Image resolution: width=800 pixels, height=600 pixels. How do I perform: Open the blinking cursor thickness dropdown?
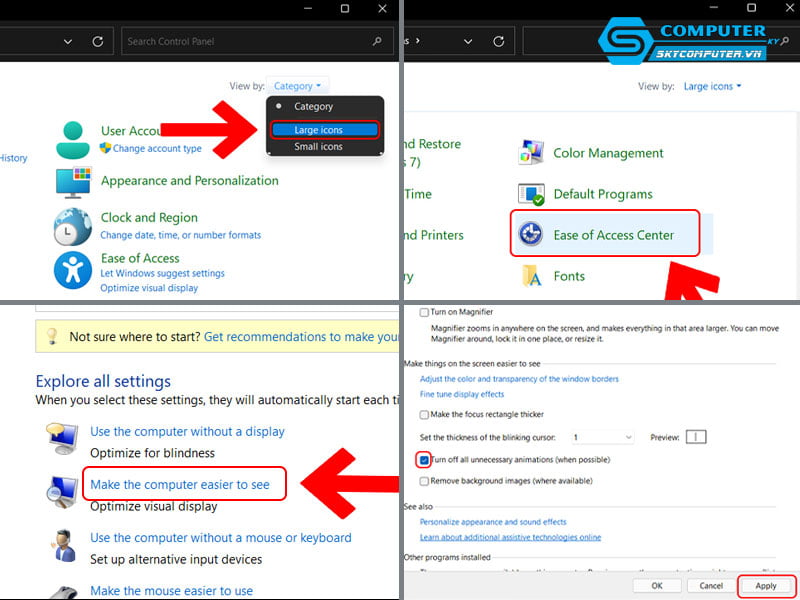(x=602, y=437)
